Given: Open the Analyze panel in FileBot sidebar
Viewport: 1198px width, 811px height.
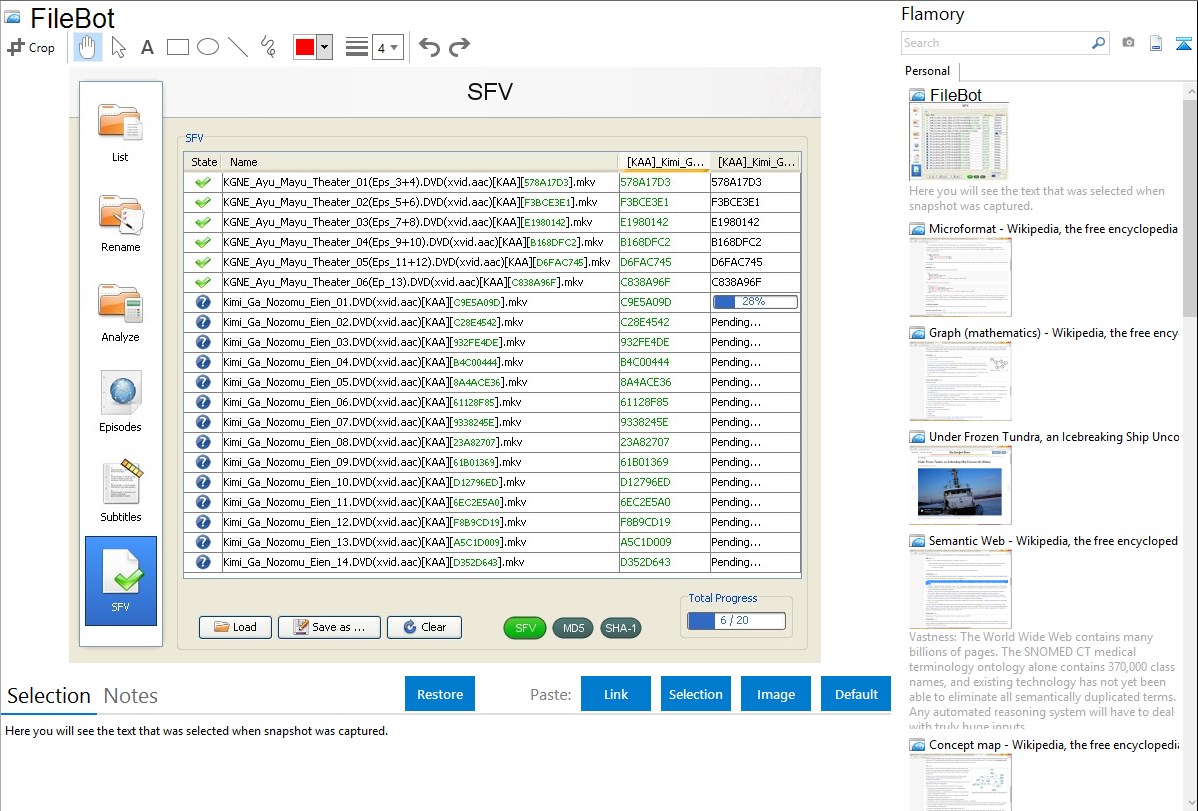Looking at the screenshot, I should tap(120, 312).
